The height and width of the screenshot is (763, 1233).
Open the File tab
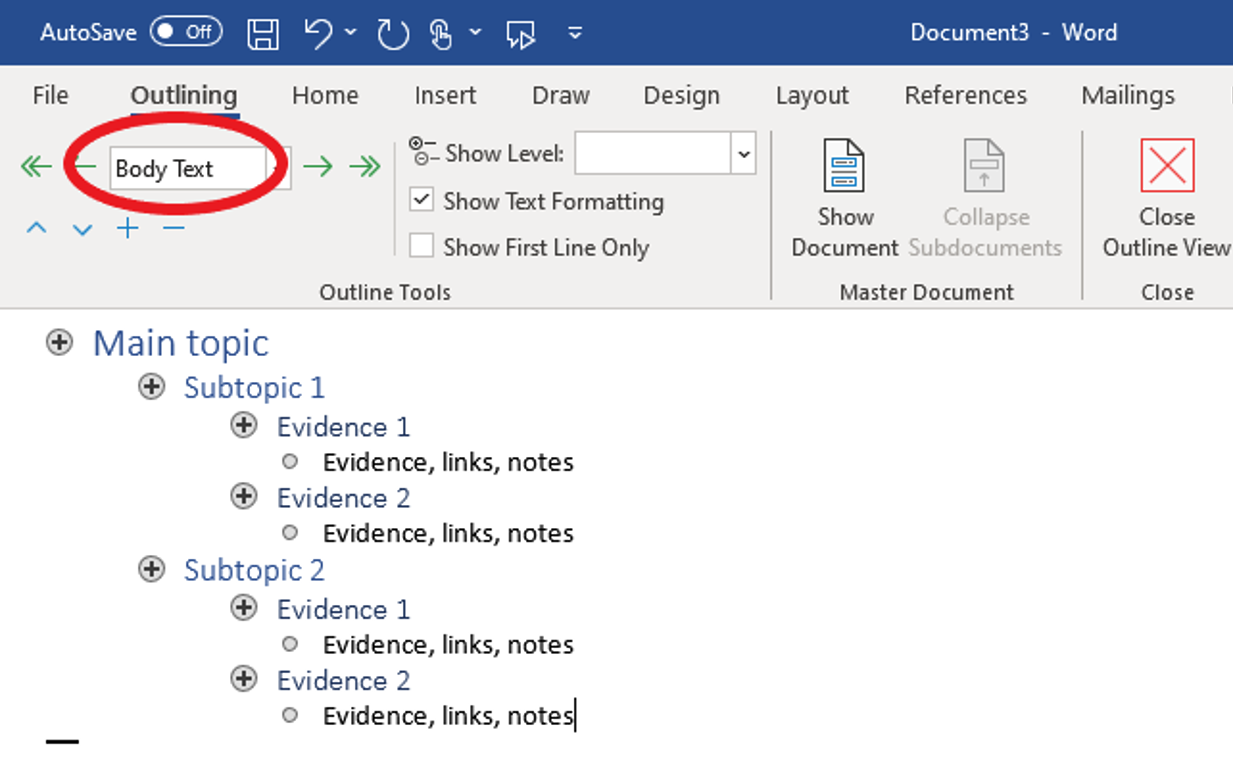click(51, 95)
